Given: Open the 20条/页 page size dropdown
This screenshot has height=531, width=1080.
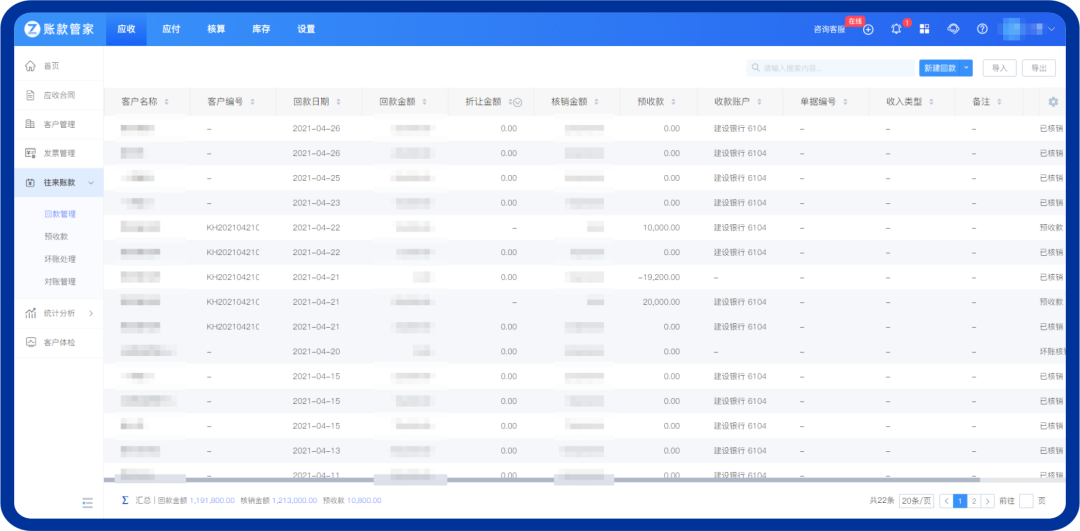Looking at the screenshot, I should point(916,500).
